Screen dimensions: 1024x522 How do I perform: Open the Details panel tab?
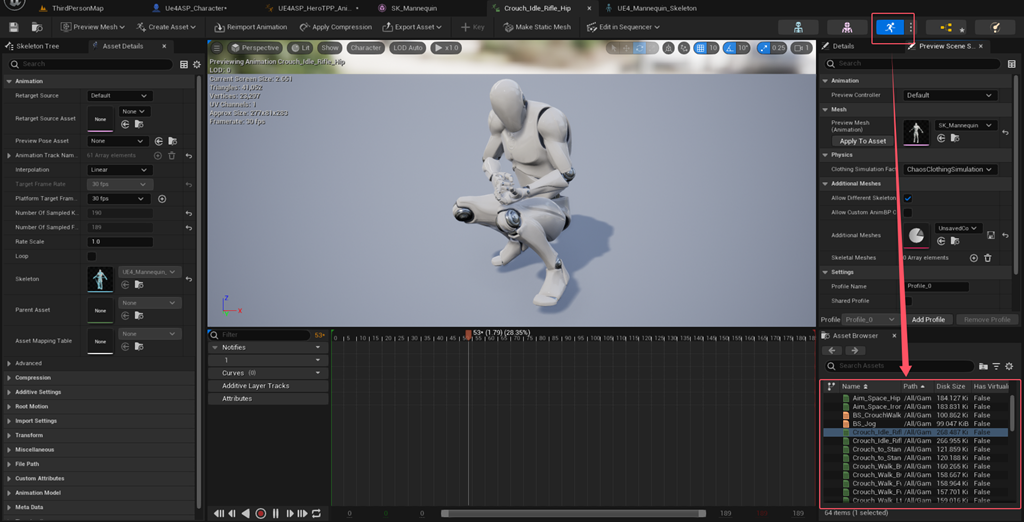[x=842, y=46]
